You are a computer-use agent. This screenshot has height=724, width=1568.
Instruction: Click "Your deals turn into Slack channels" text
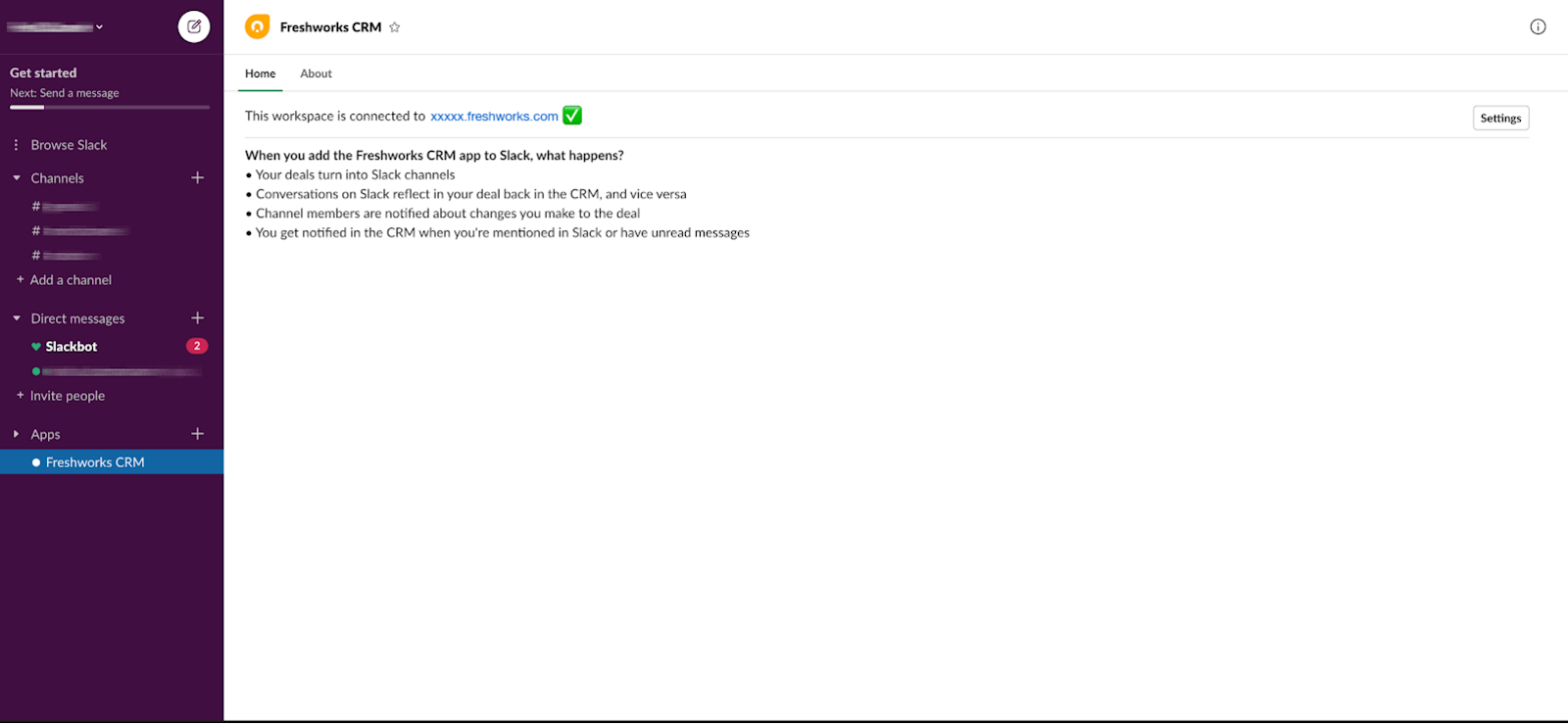click(356, 174)
